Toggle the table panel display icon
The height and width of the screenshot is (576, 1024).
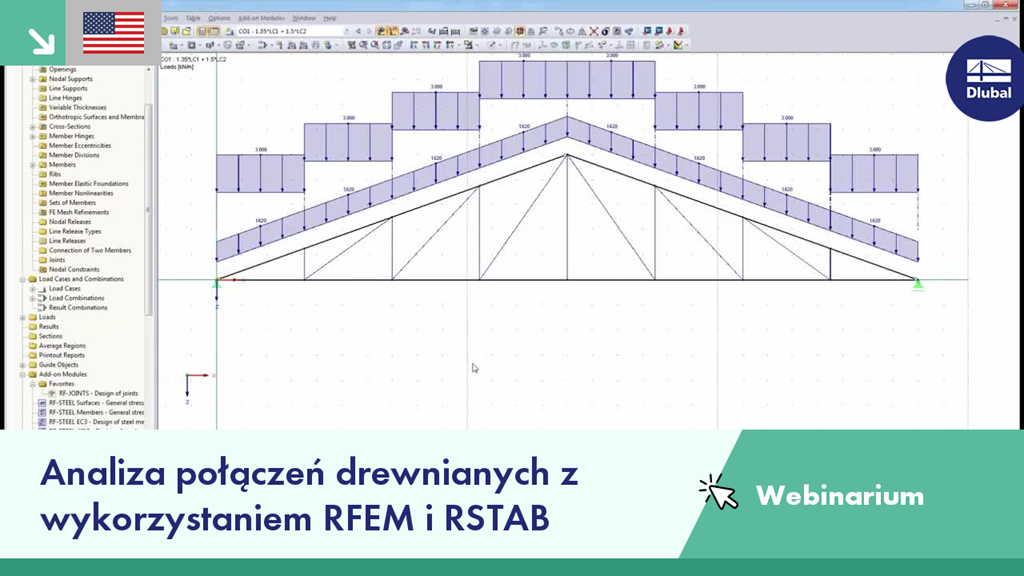tap(214, 31)
